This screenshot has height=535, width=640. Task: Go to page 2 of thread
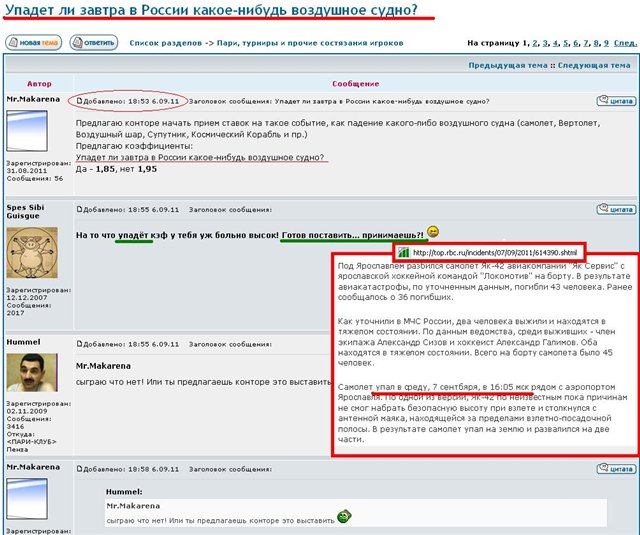[x=535, y=43]
